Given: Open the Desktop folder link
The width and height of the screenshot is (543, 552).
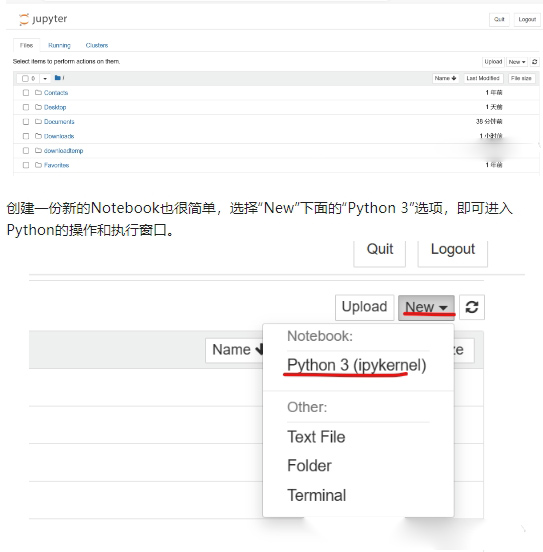Looking at the screenshot, I should pos(55,107).
